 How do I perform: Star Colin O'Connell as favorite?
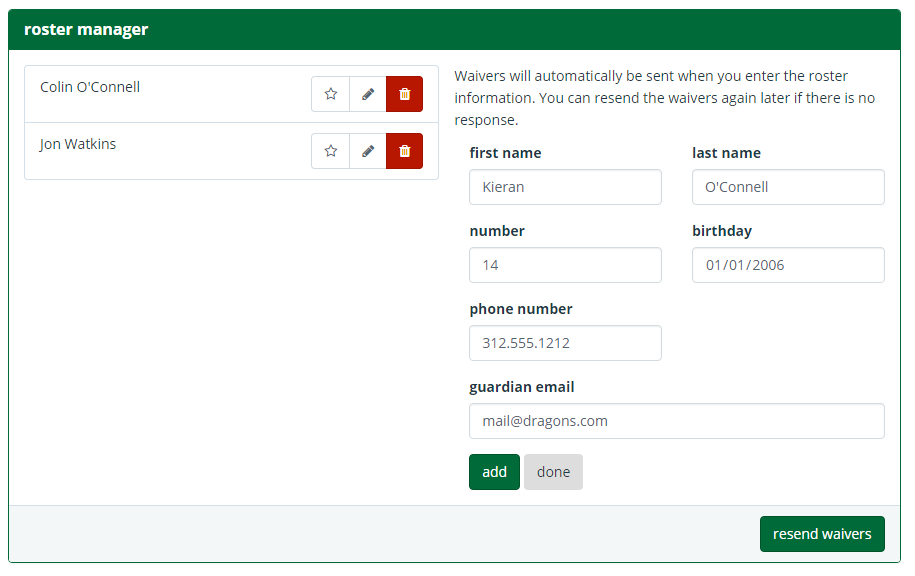(330, 94)
